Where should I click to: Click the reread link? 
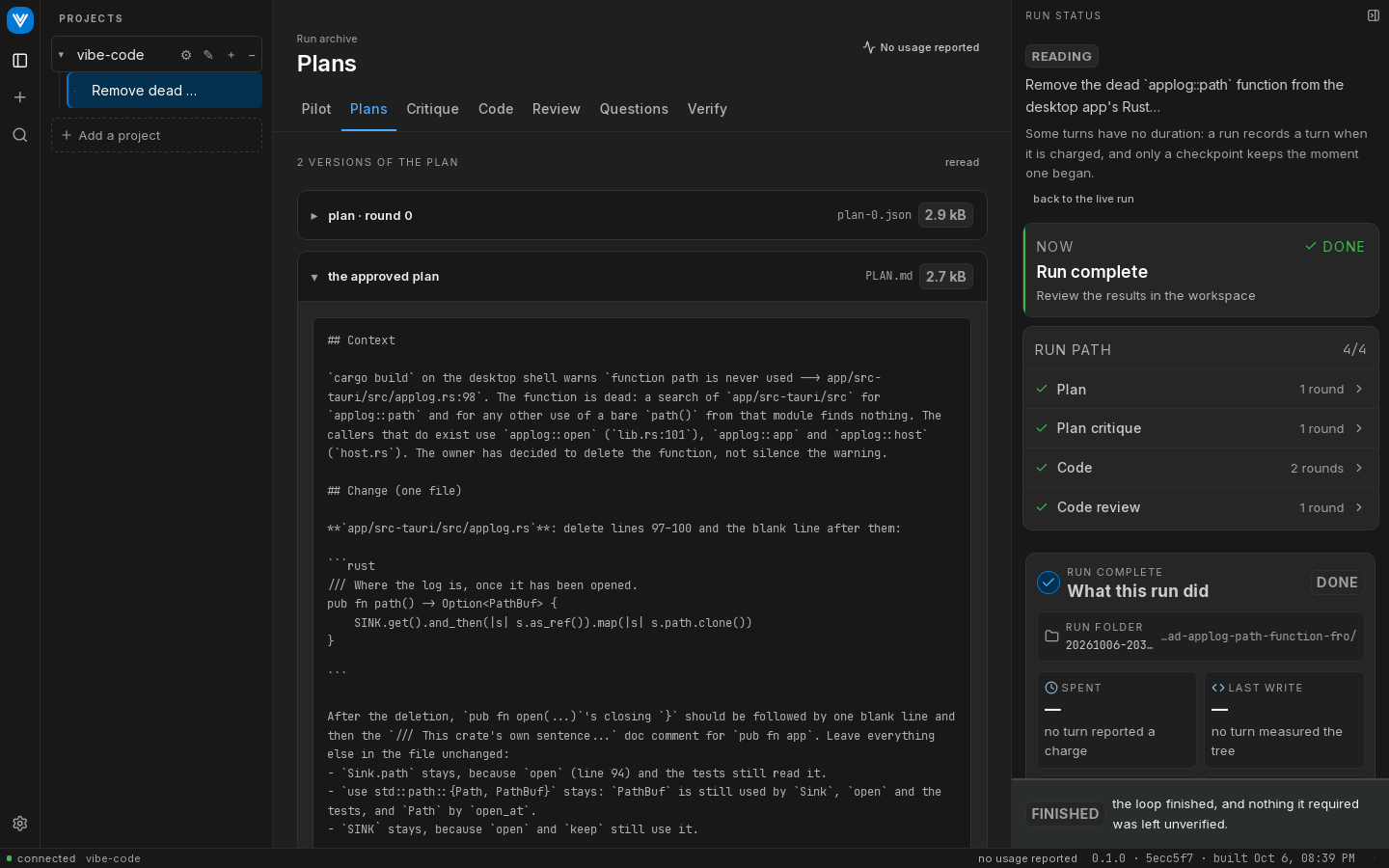tap(962, 162)
